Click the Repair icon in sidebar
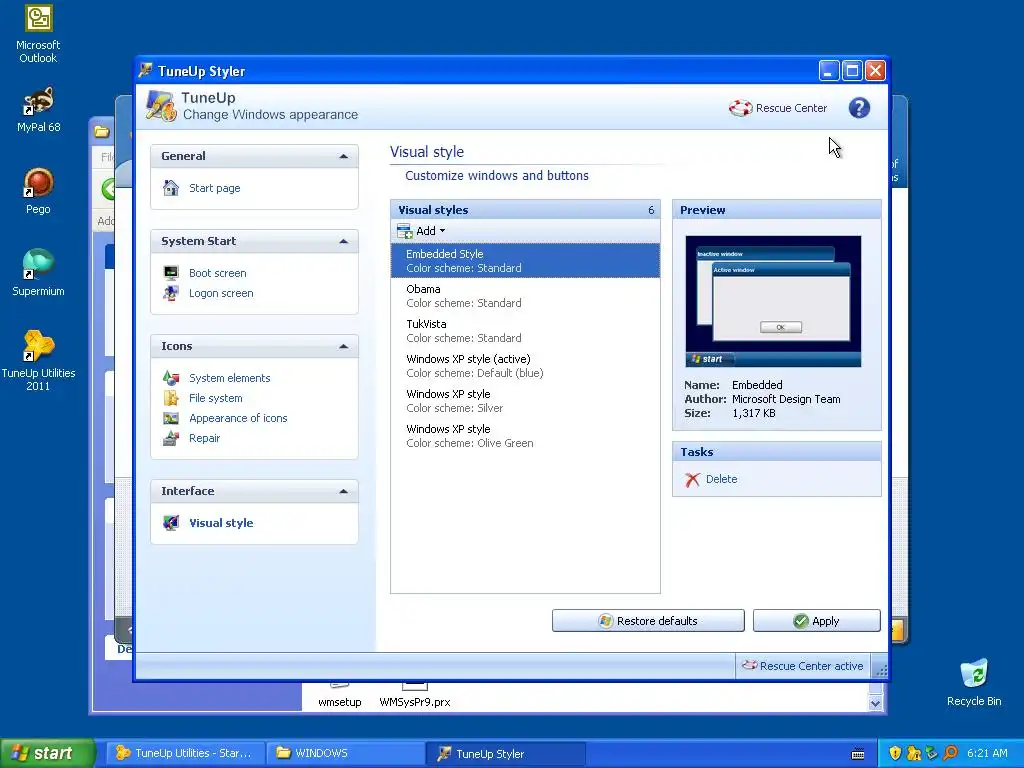 (x=170, y=438)
